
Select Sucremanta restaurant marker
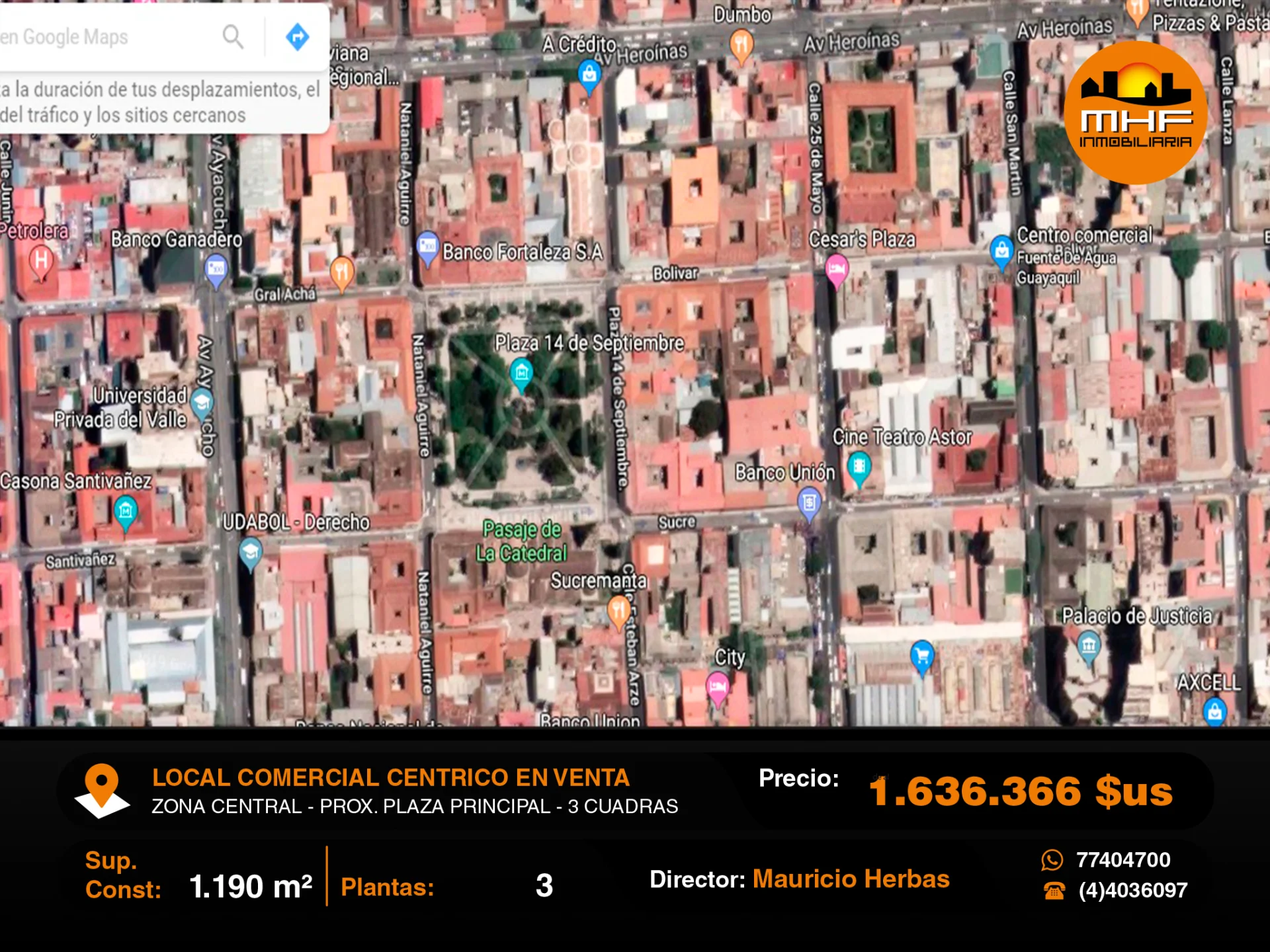coord(618,610)
